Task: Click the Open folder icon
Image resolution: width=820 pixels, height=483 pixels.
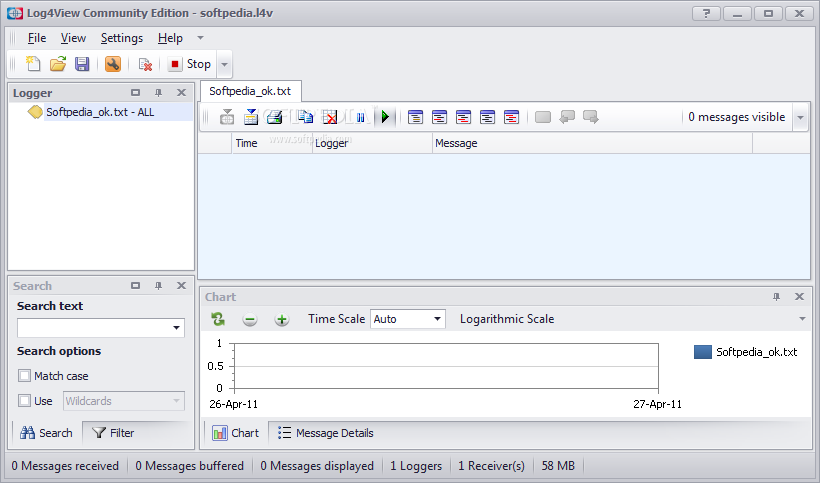Action: (x=58, y=64)
